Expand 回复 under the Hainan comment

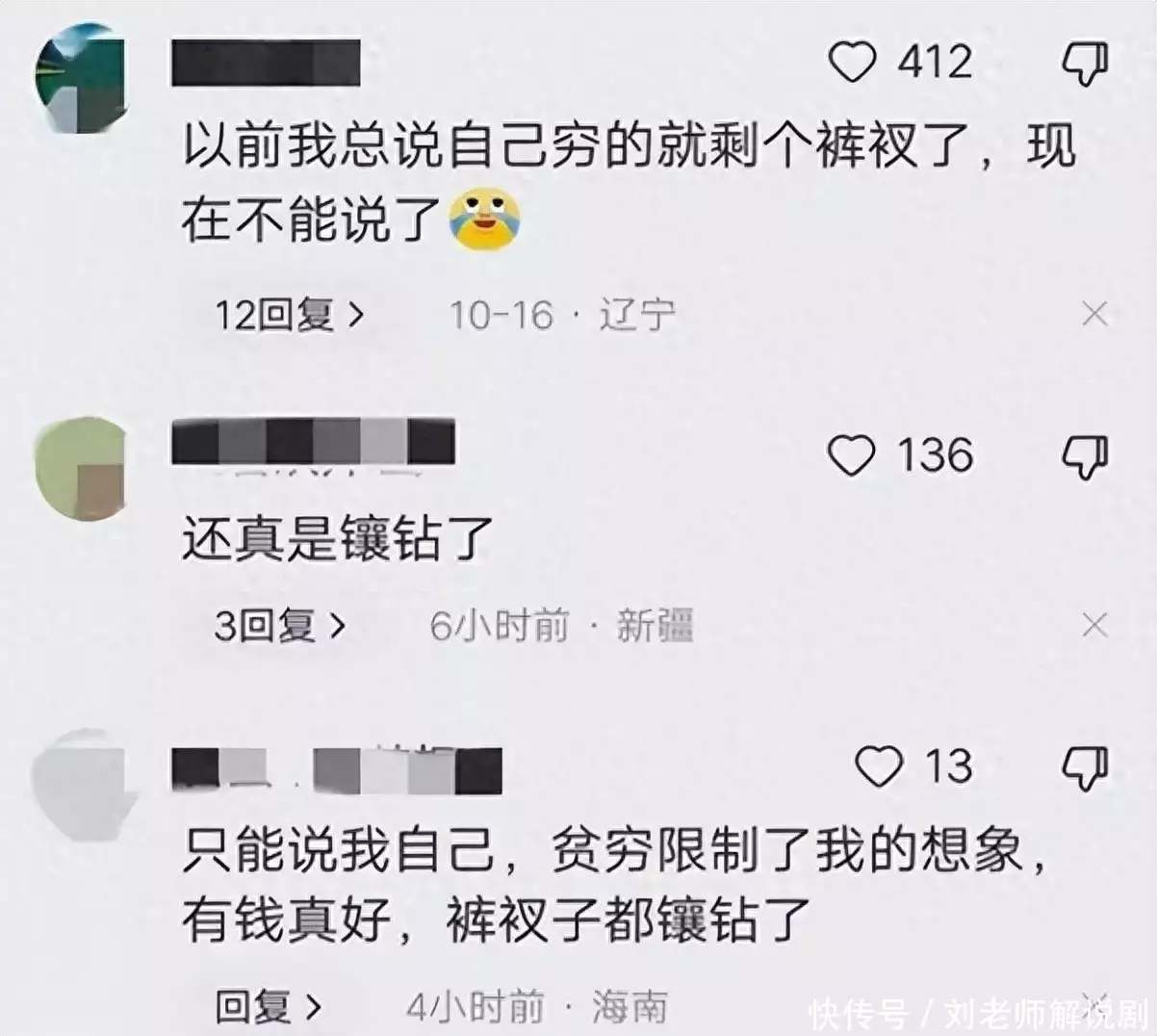pos(269,1007)
